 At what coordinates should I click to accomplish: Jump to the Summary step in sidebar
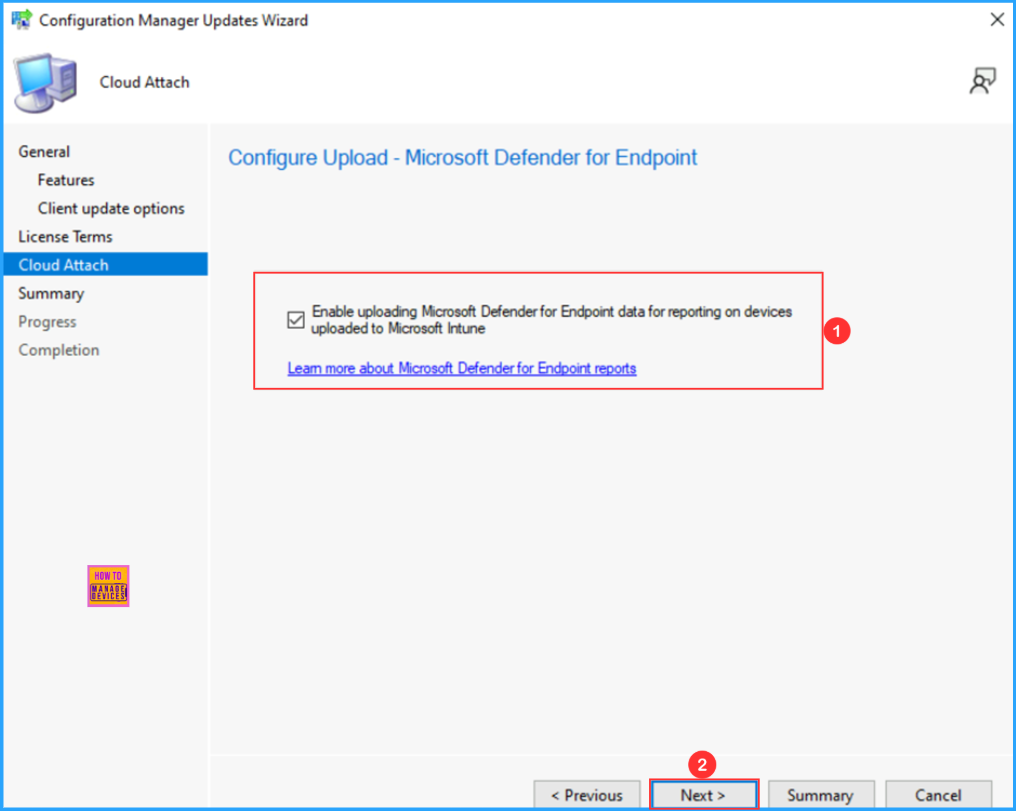(x=51, y=293)
